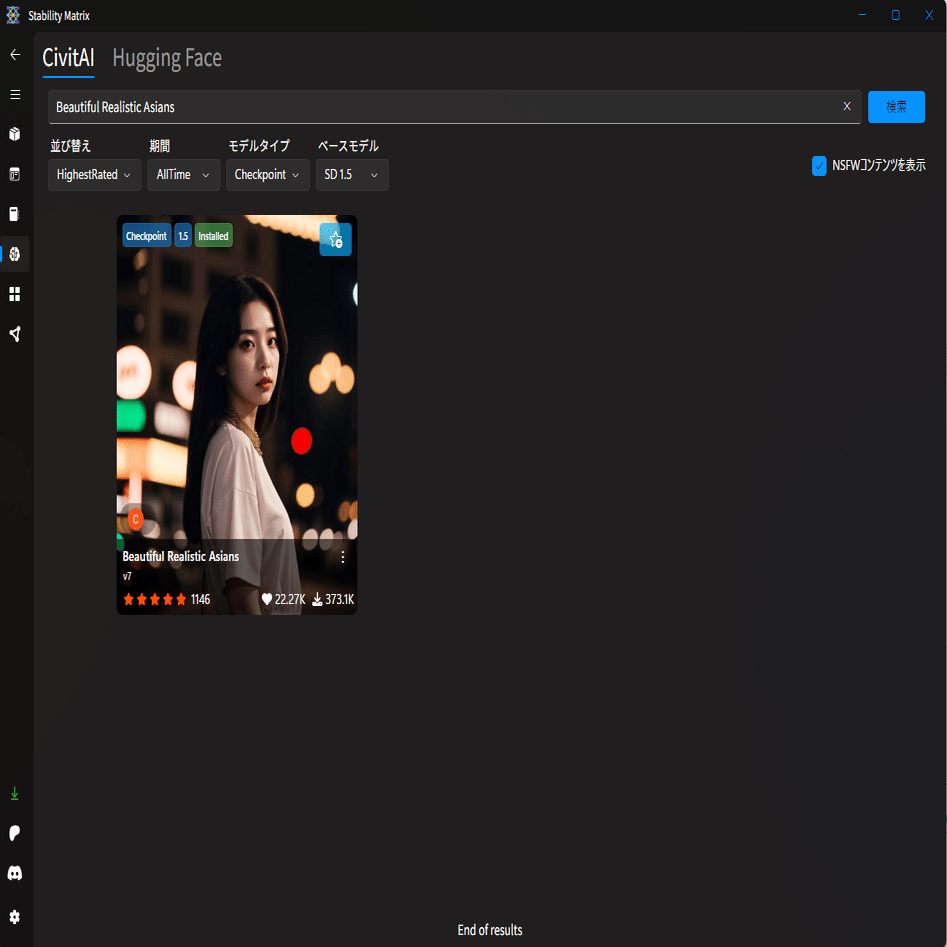This screenshot has width=947, height=947.
Task: Click the orange C creator avatar
Action: 135,519
